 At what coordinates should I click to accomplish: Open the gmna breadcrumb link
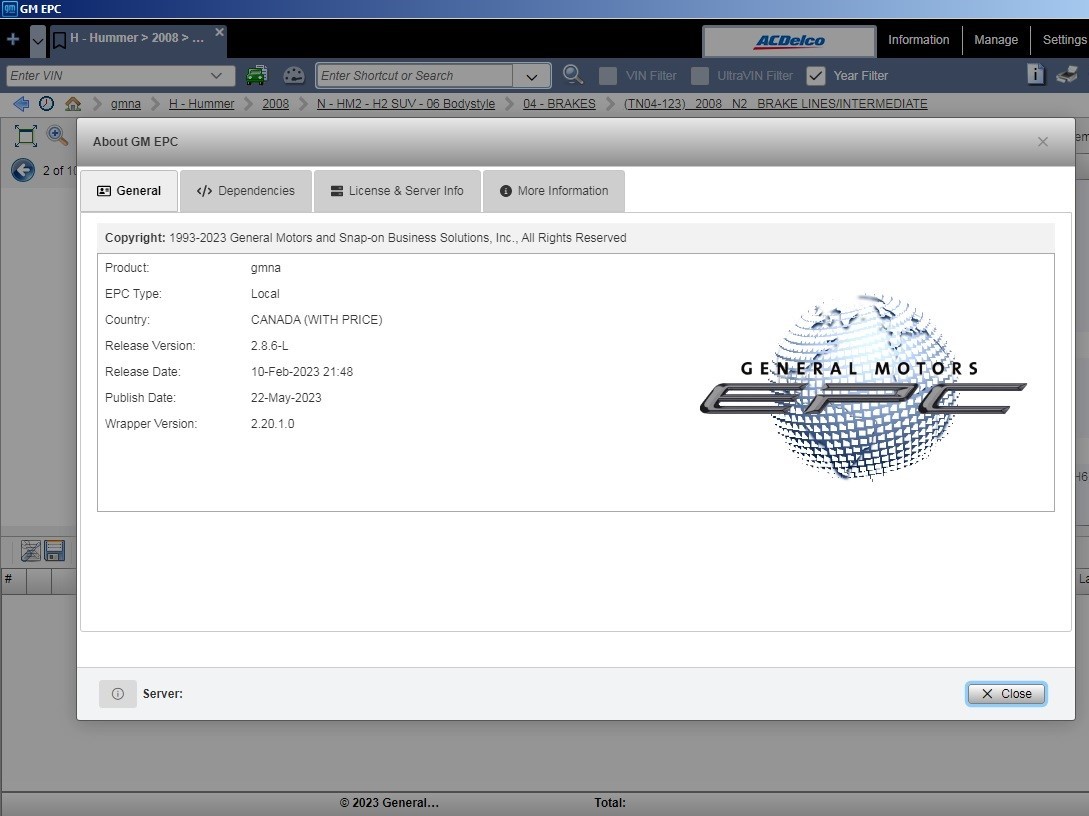126,103
